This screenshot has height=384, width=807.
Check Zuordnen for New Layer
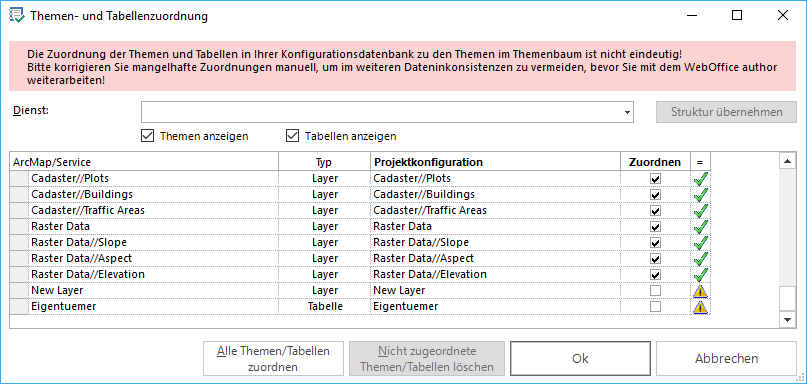(655, 291)
